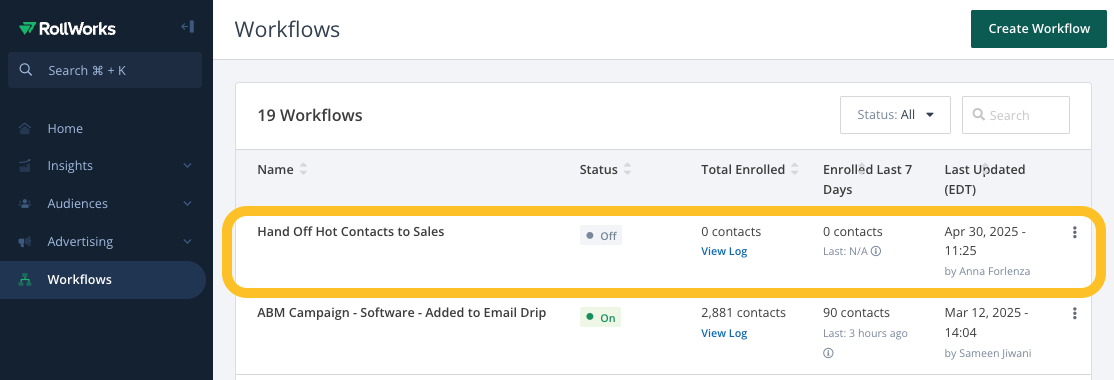The width and height of the screenshot is (1114, 380).
Task: Expand the Audiences menu chevron
Action: coord(188,203)
